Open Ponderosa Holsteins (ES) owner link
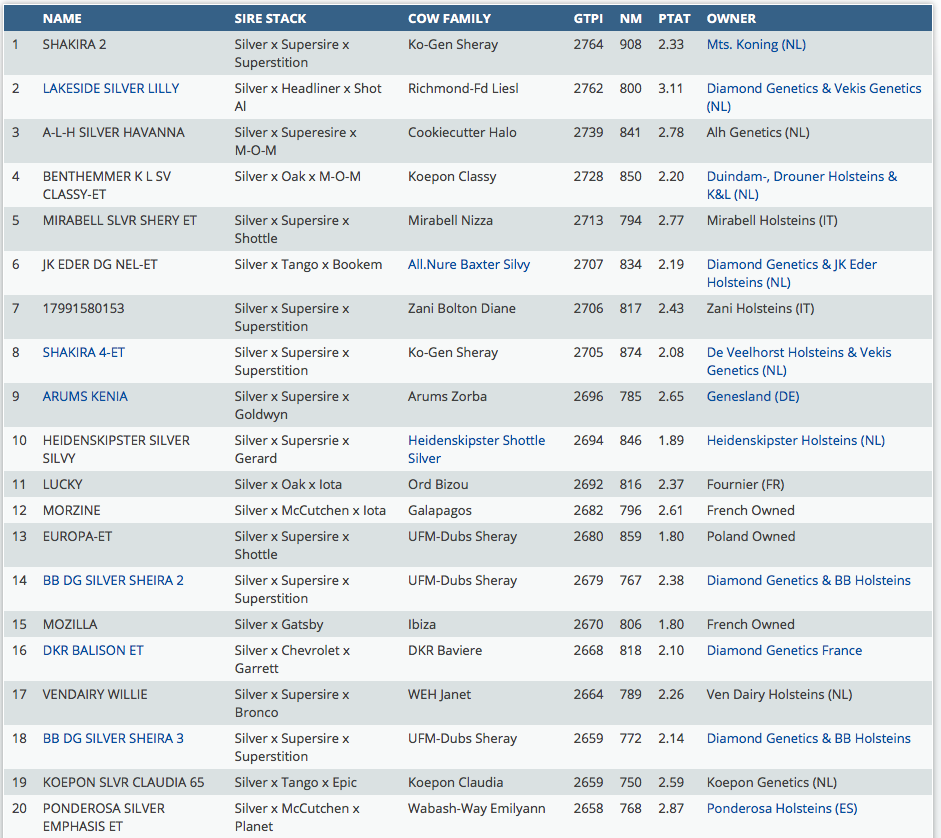 [x=782, y=808]
